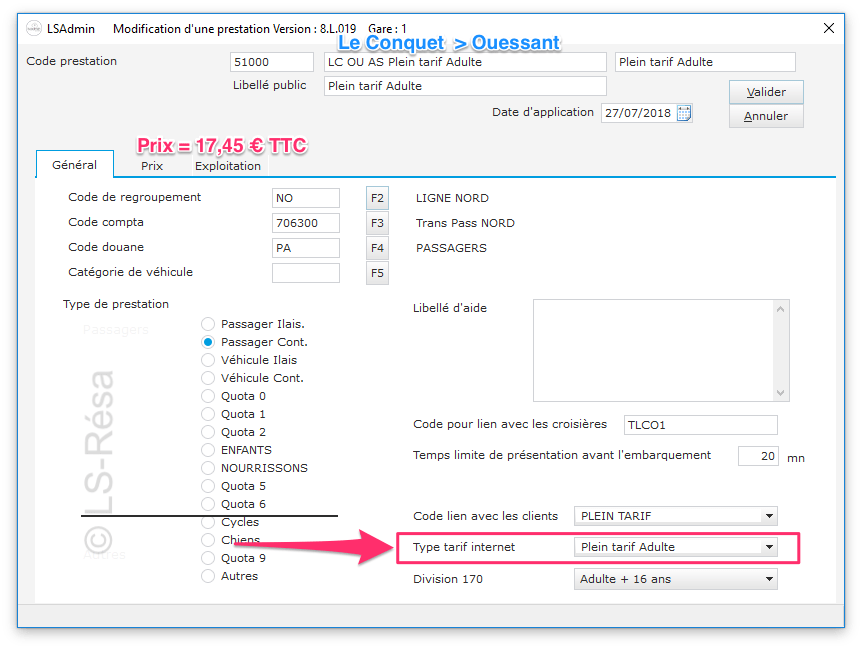Open the date of application calendar picker

click(684, 113)
